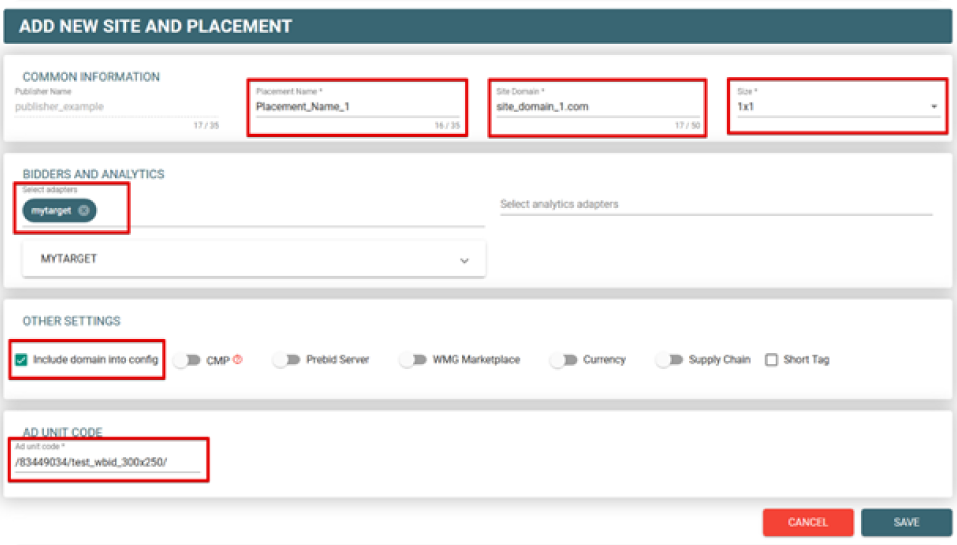Click the CANCEL button

807,522
